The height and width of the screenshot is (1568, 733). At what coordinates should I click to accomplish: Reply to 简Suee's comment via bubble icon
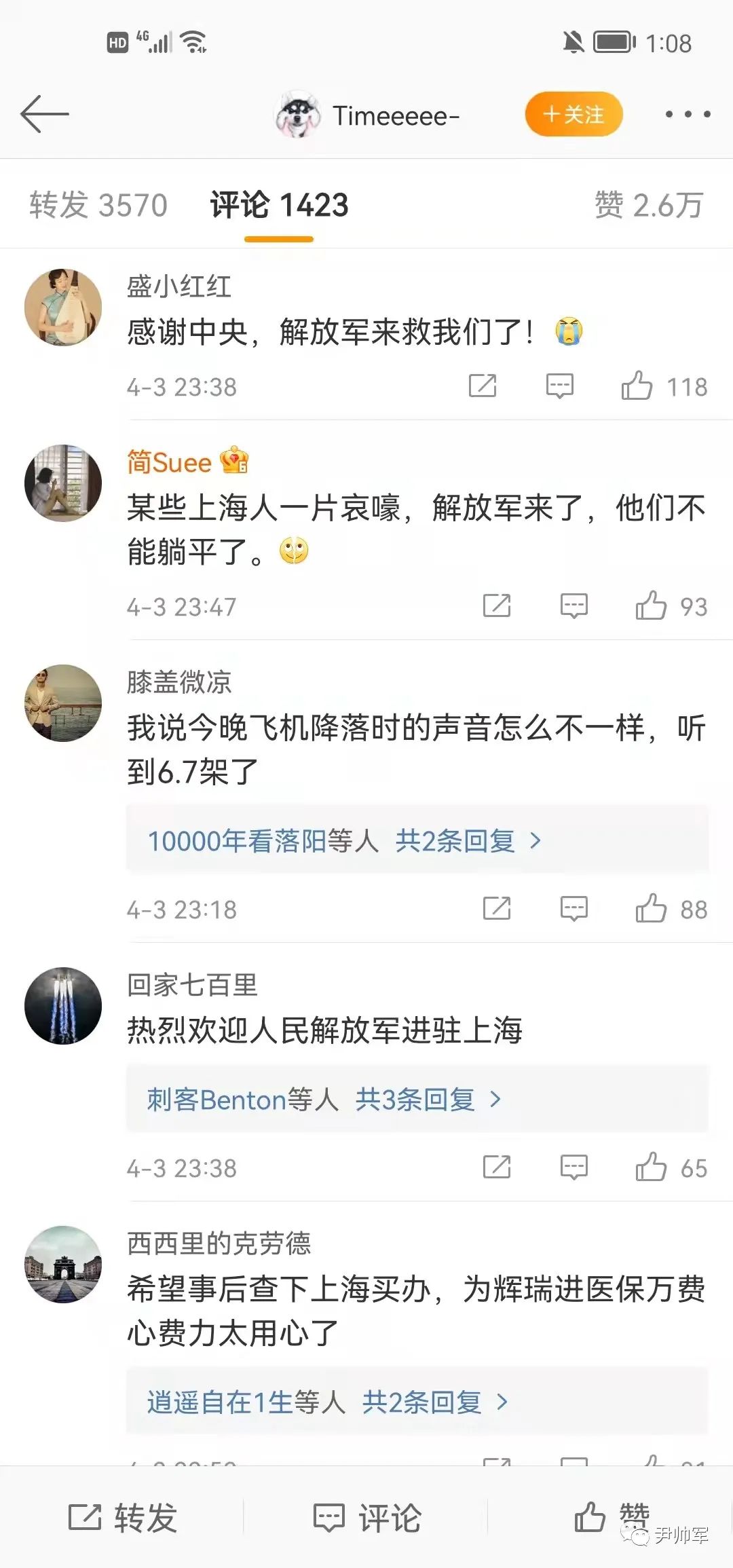coord(574,605)
